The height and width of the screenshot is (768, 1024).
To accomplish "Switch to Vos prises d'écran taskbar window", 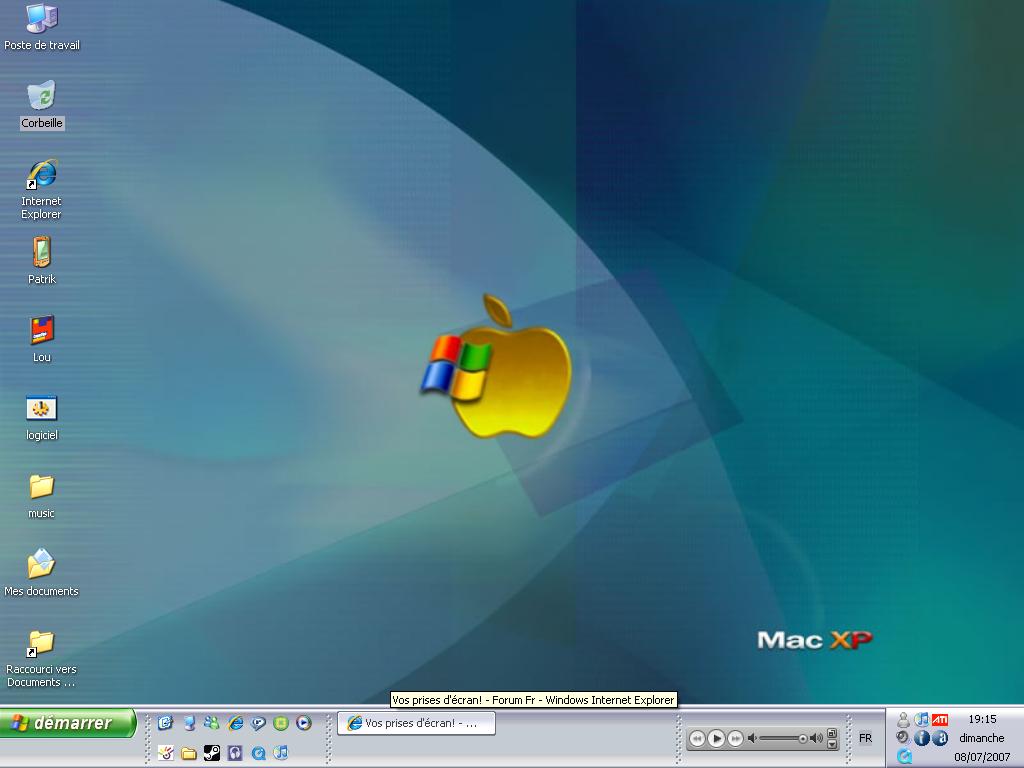I will pyautogui.click(x=417, y=724).
